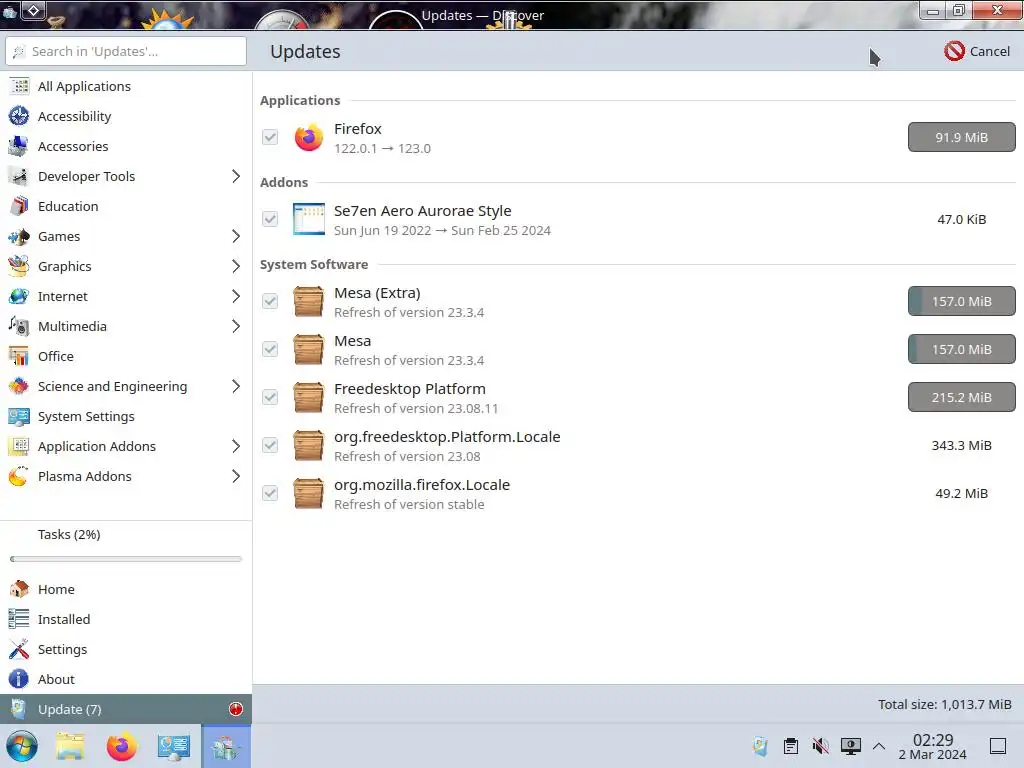Image resolution: width=1024 pixels, height=768 pixels.
Task: Click the Home house icon
Action: [19, 589]
